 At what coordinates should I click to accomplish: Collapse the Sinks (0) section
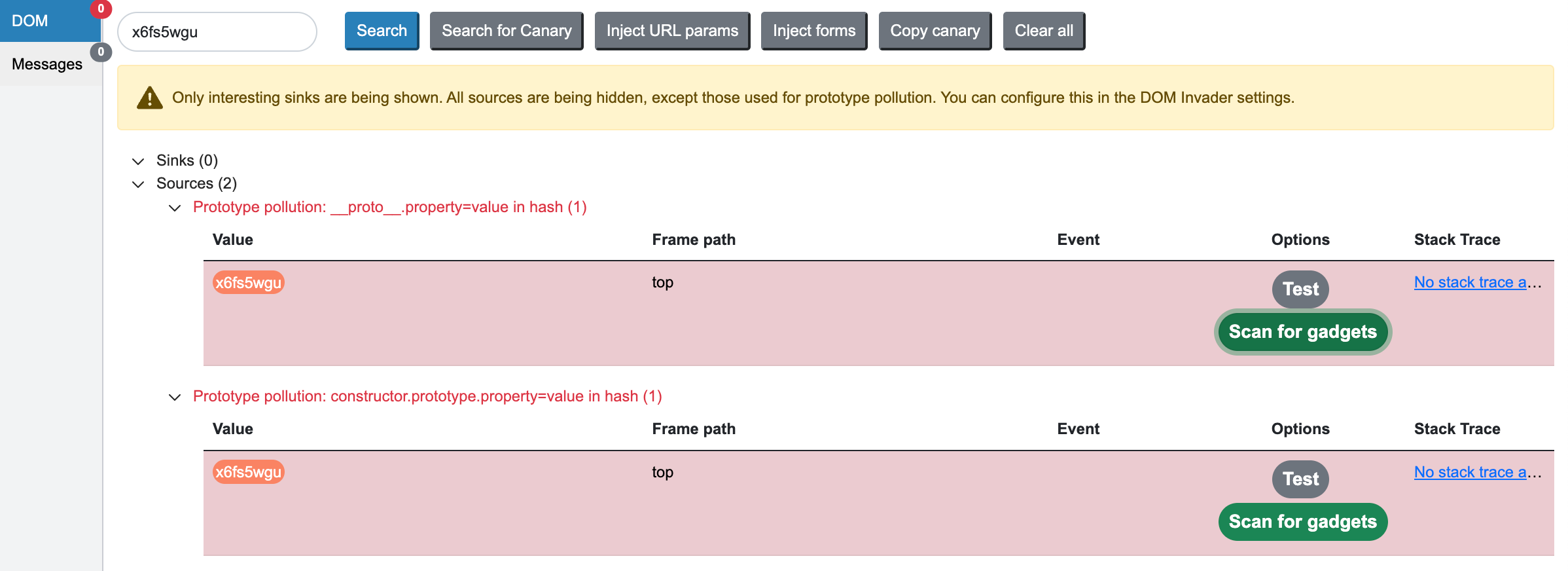tap(138, 161)
